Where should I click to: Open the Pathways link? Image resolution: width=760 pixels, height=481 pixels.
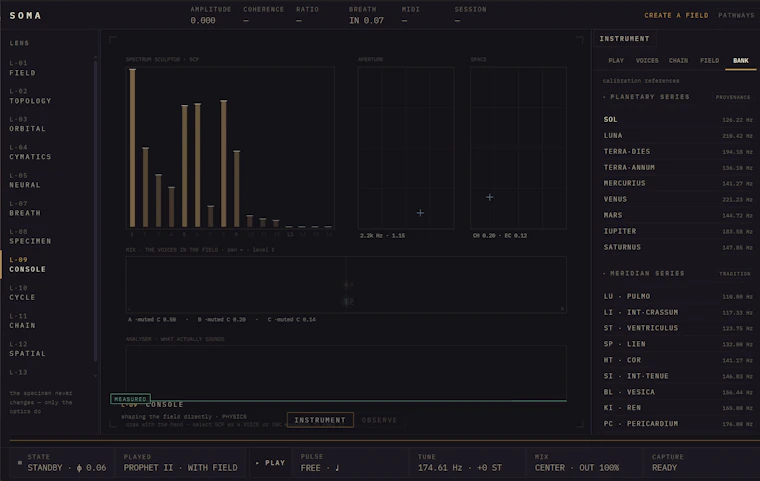(x=736, y=16)
